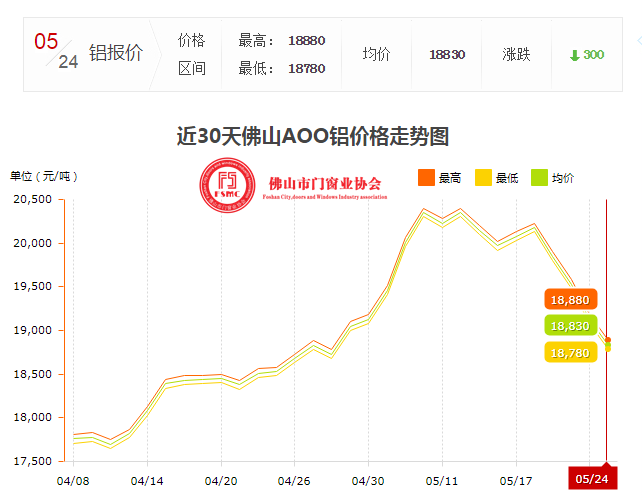
Task: Click the yellow 18,780 tooltip label
Action: tap(570, 352)
